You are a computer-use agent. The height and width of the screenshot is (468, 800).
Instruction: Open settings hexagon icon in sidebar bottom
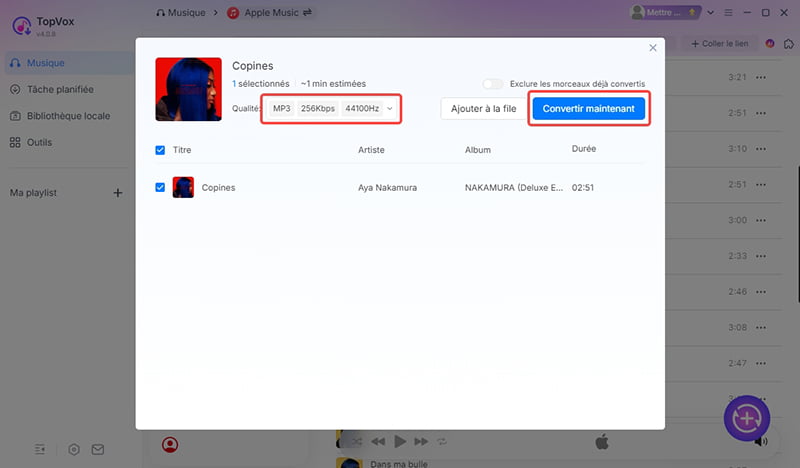74,450
